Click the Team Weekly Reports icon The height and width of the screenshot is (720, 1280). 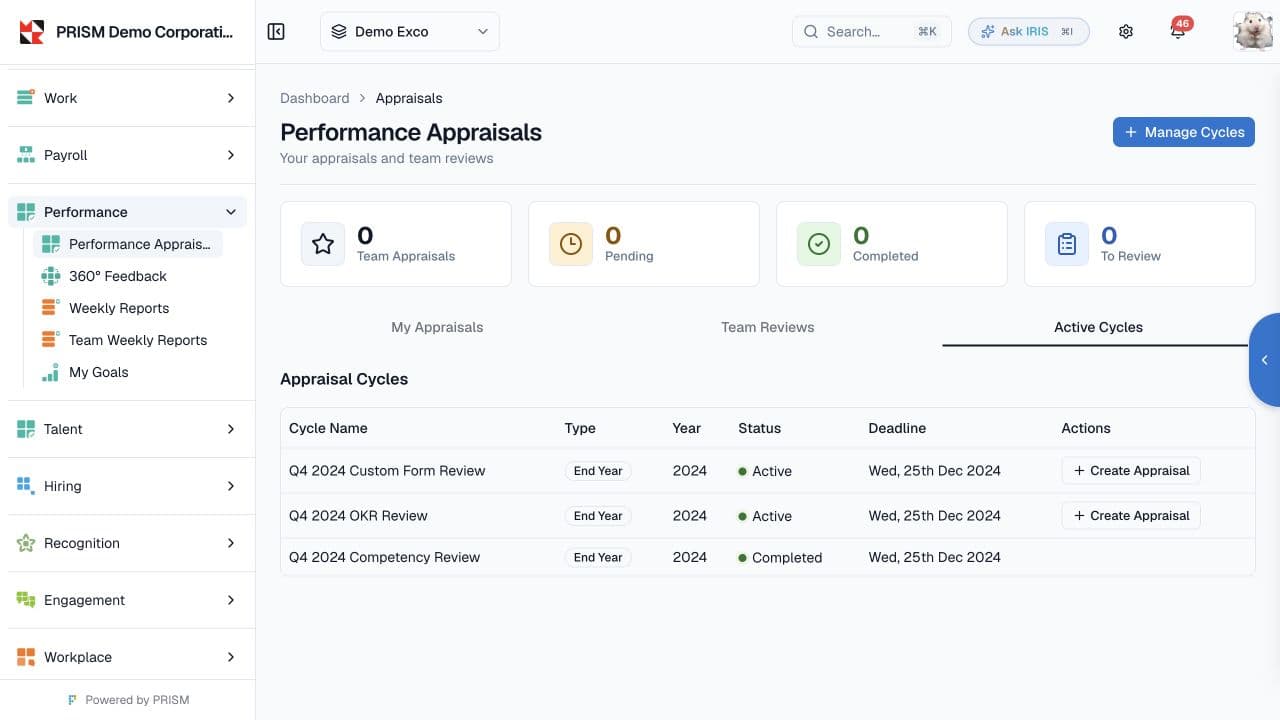50,340
